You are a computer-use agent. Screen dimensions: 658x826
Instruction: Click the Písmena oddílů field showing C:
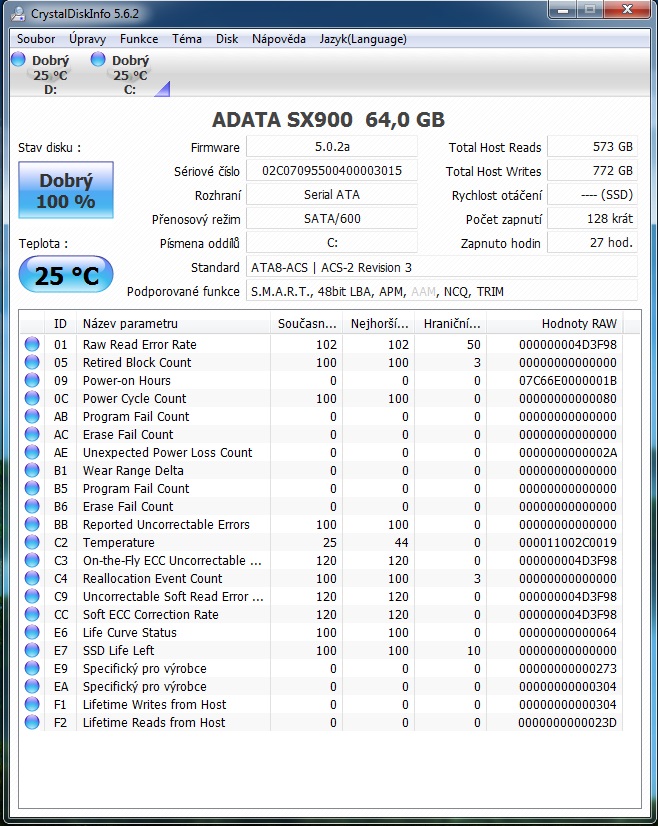(332, 243)
